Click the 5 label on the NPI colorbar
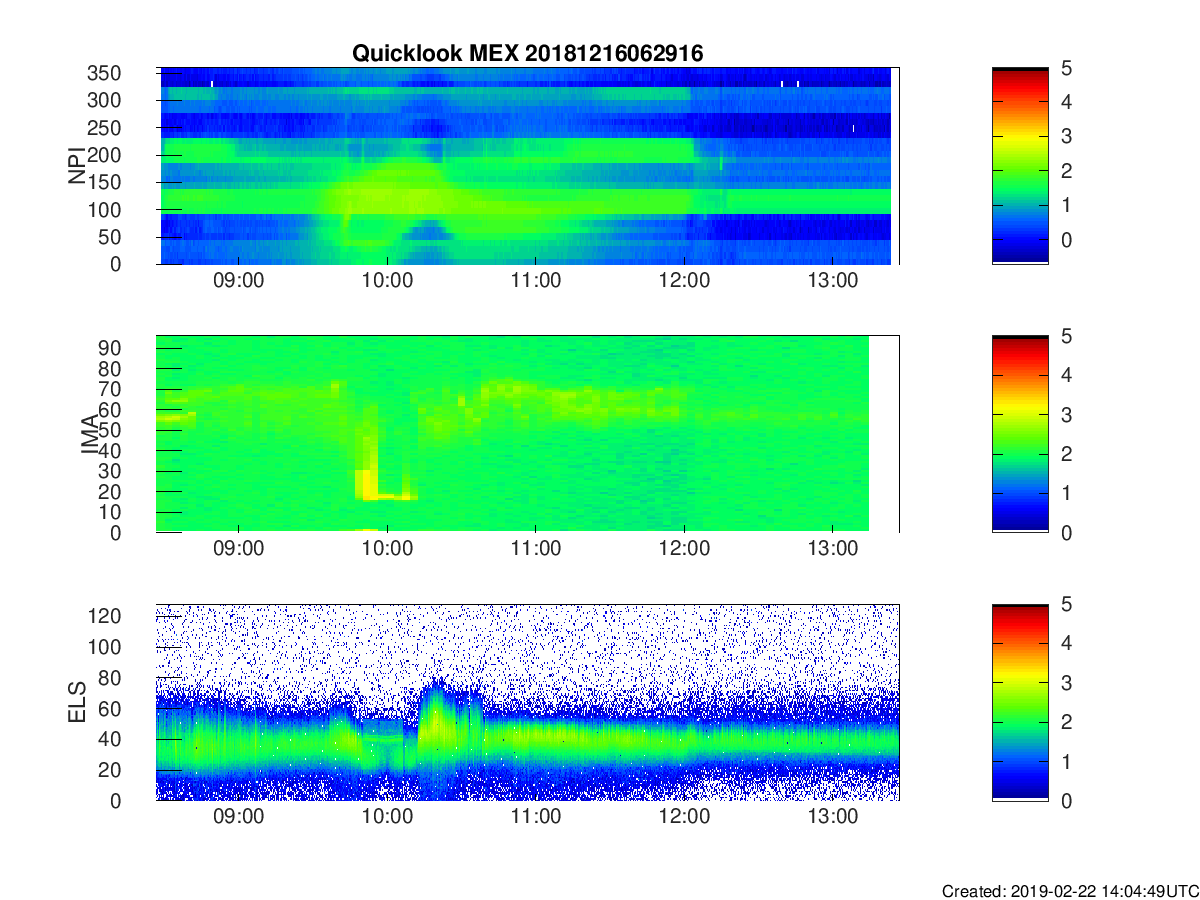 (x=1066, y=69)
